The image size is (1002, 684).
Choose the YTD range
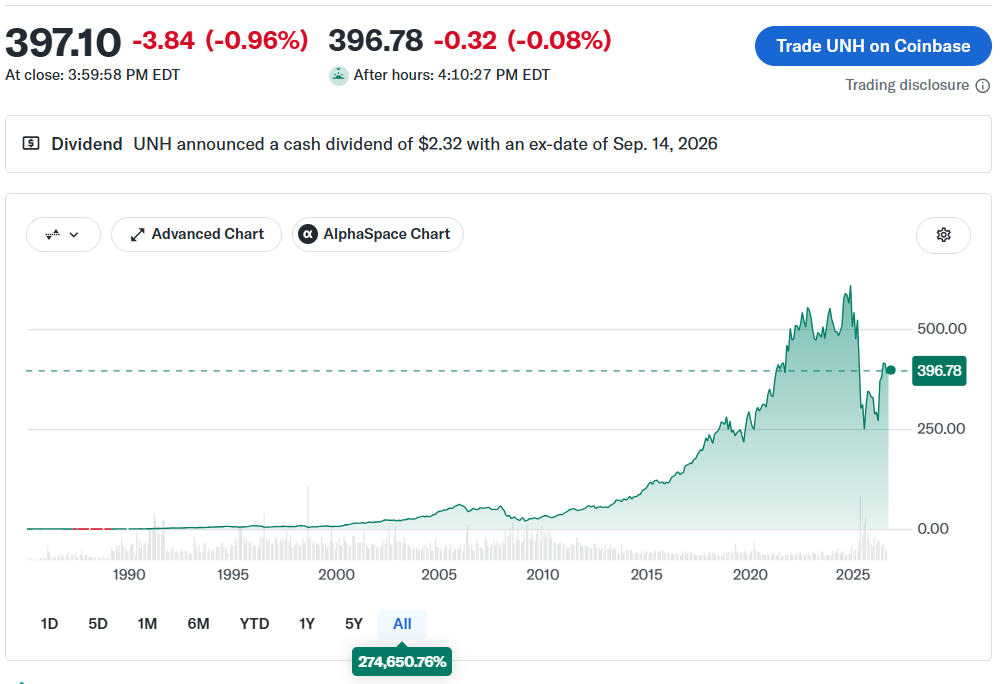tap(254, 624)
